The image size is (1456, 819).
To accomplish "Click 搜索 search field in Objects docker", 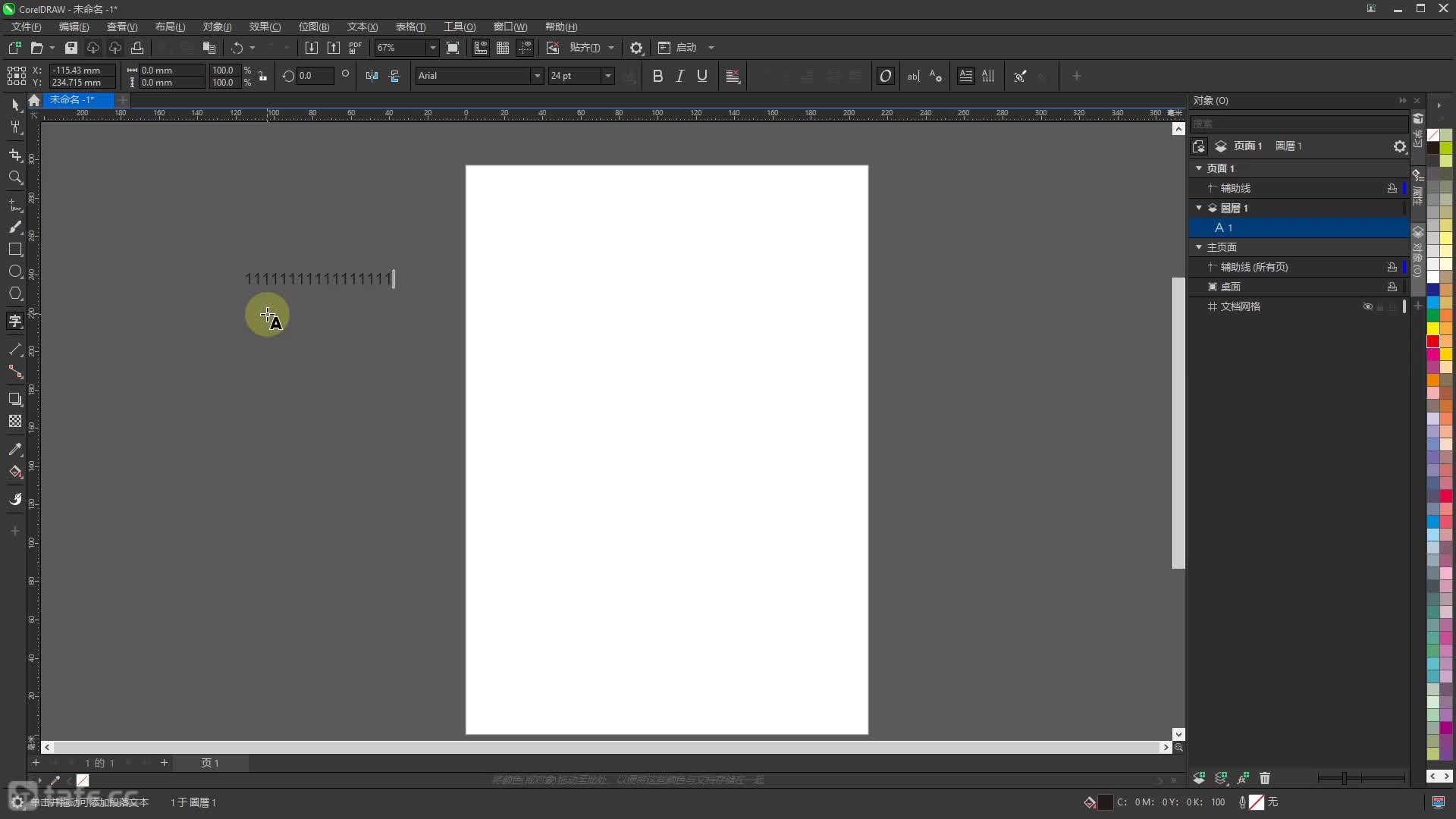I will [x=1298, y=124].
